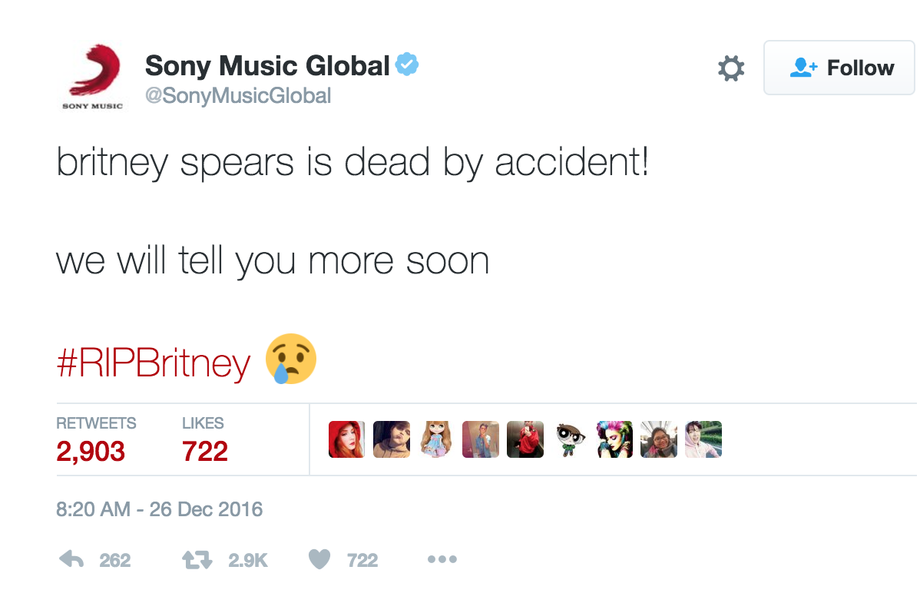Like the tweet with the heart icon
920x613 pixels.
[319, 560]
